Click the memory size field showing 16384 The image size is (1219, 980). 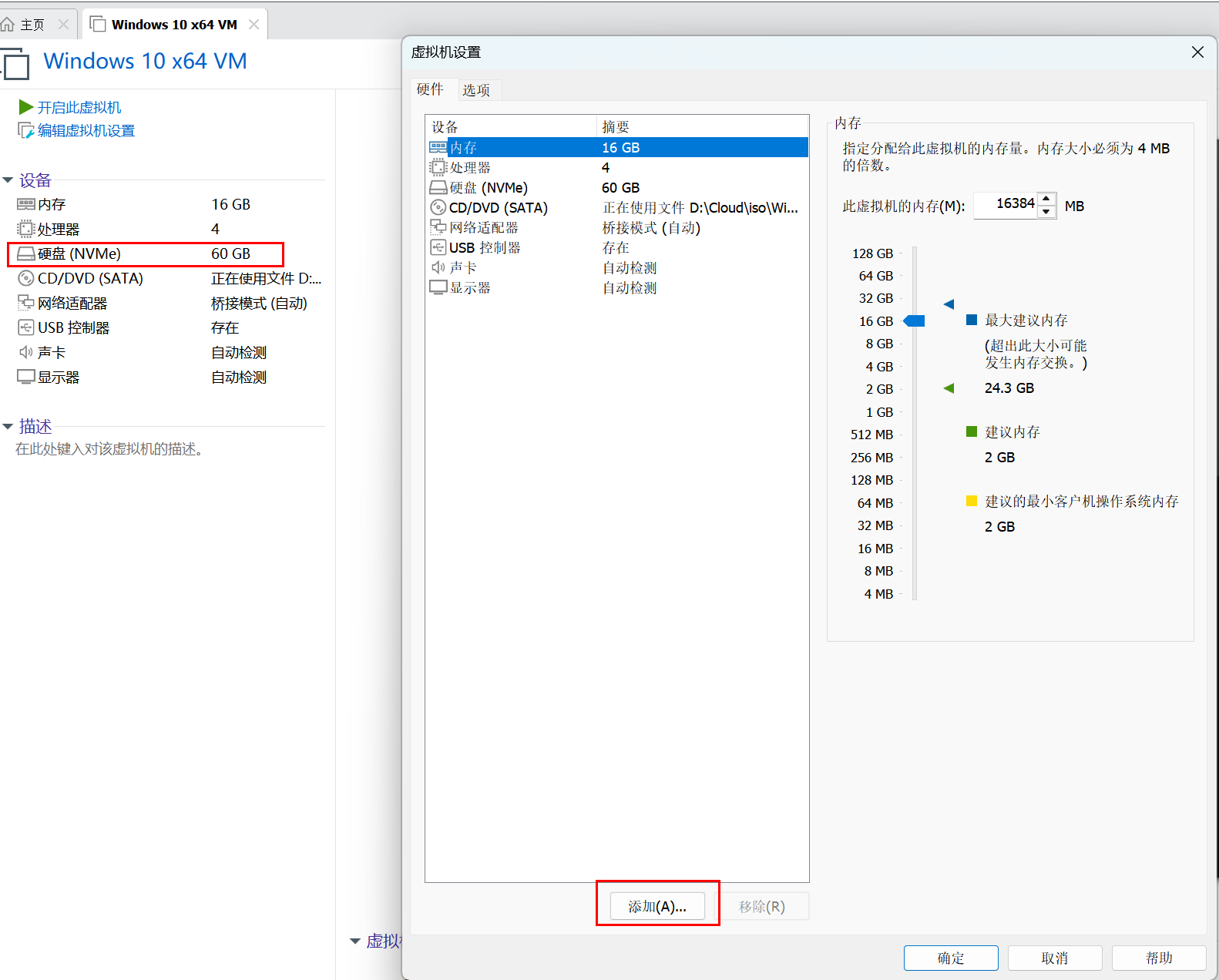pos(1006,205)
